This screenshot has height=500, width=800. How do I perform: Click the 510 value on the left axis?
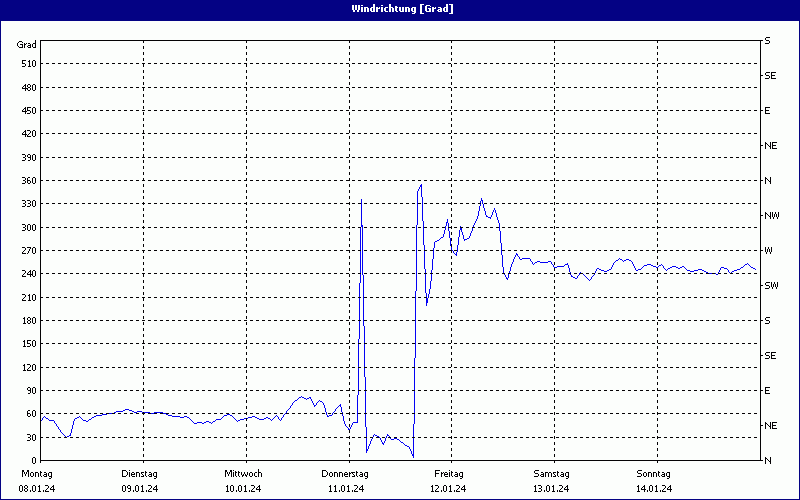27,64
